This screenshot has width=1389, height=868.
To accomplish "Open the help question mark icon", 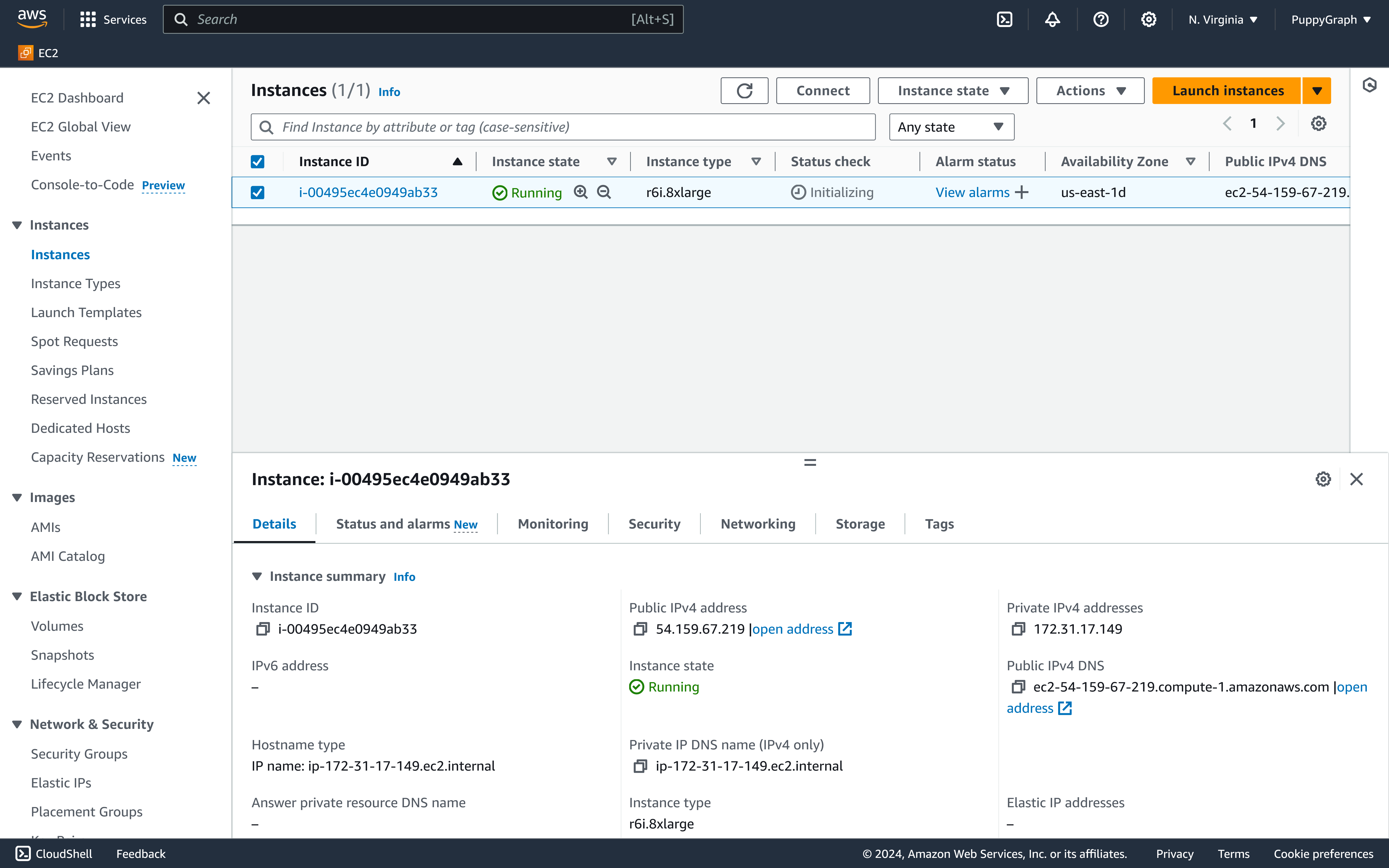I will pyautogui.click(x=1100, y=20).
